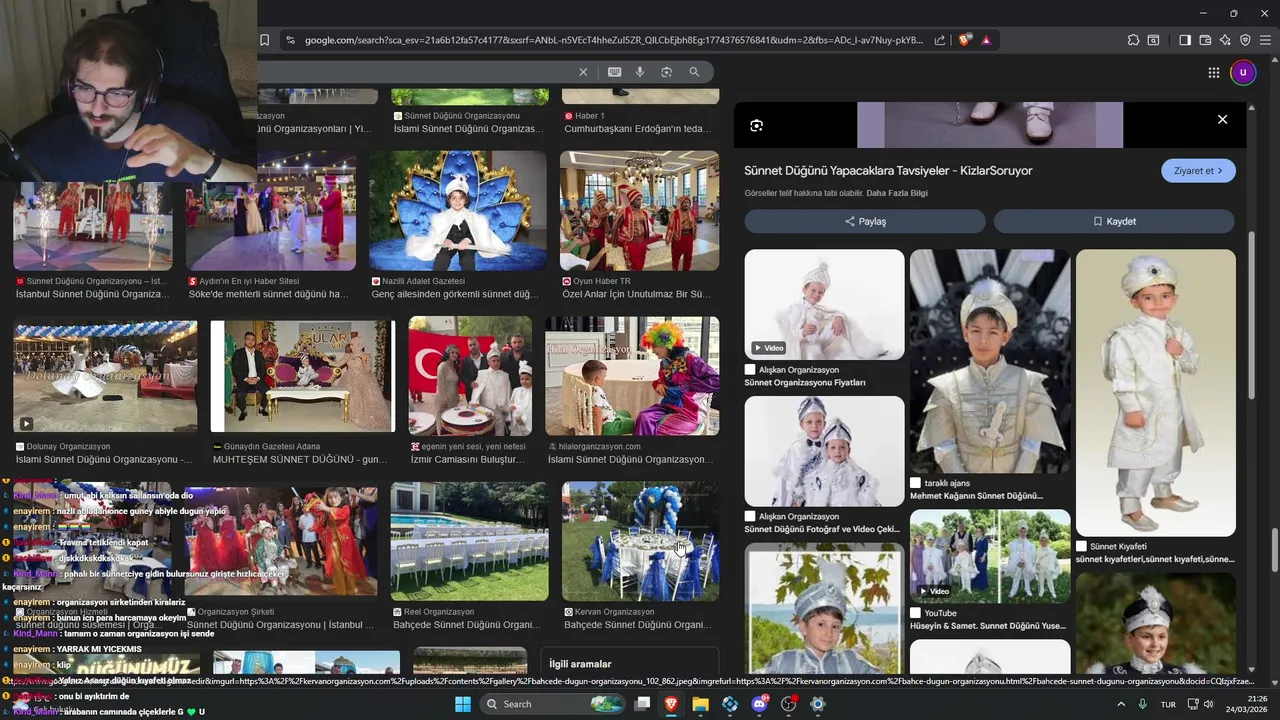
Task: Open the system tray microphone icon
Action: [x=1143, y=704]
